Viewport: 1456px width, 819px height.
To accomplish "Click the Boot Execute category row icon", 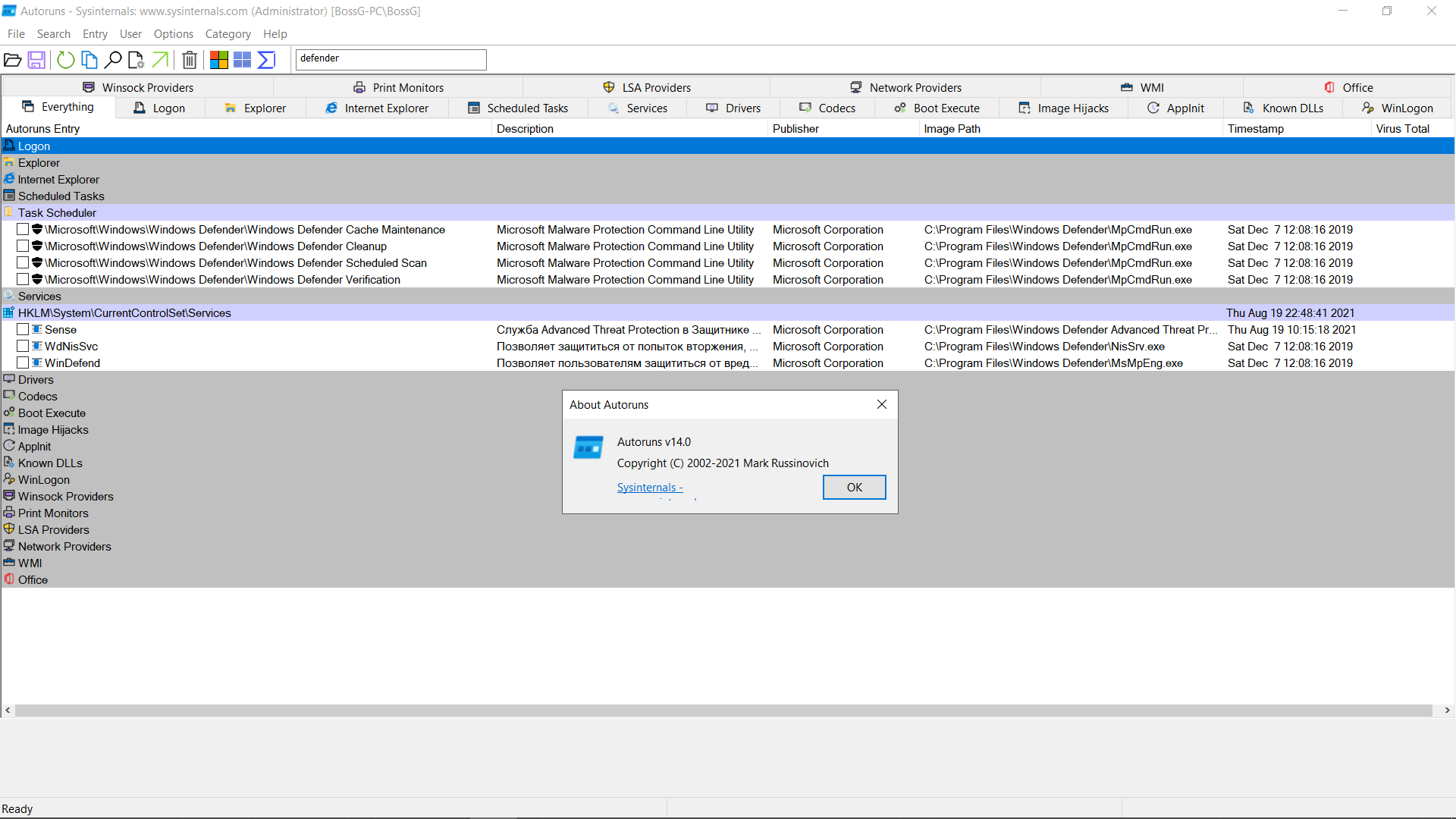I will point(9,413).
